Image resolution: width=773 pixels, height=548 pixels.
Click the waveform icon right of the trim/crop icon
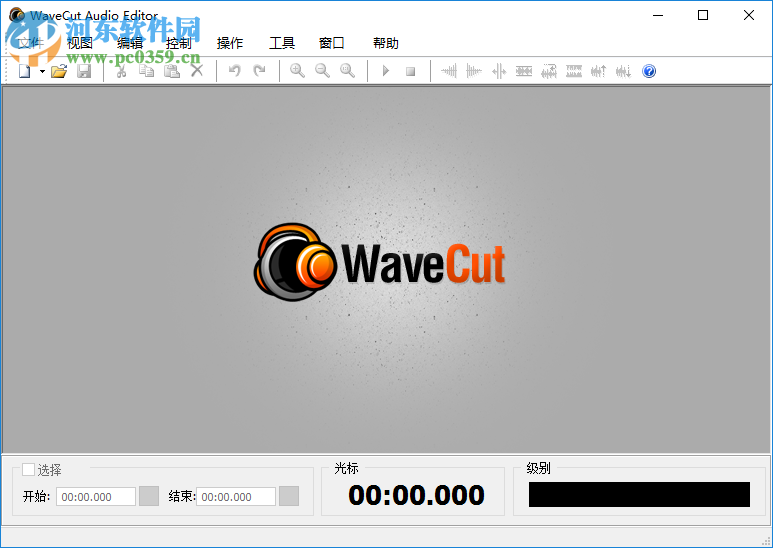click(524, 71)
